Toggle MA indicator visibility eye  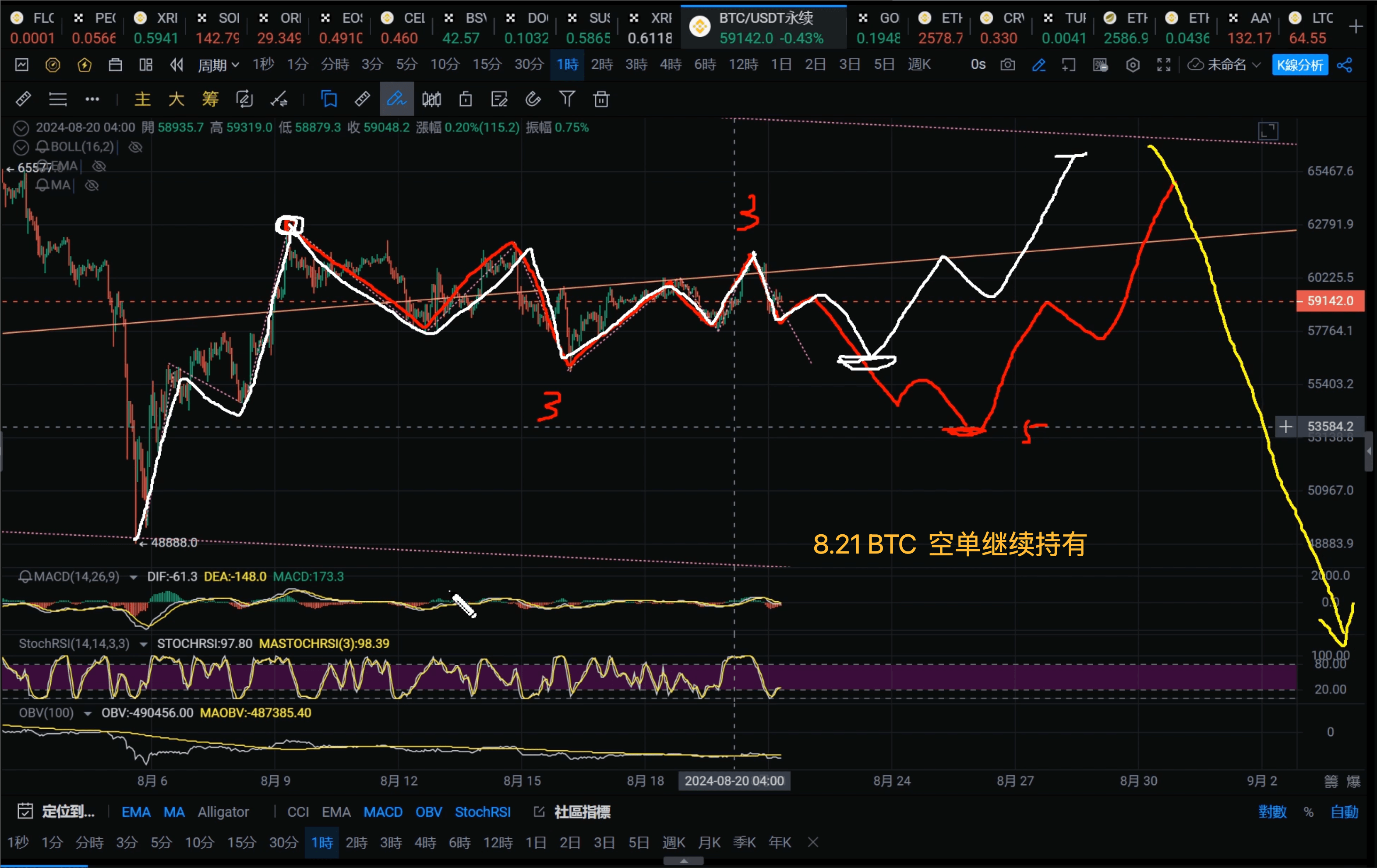(92, 186)
